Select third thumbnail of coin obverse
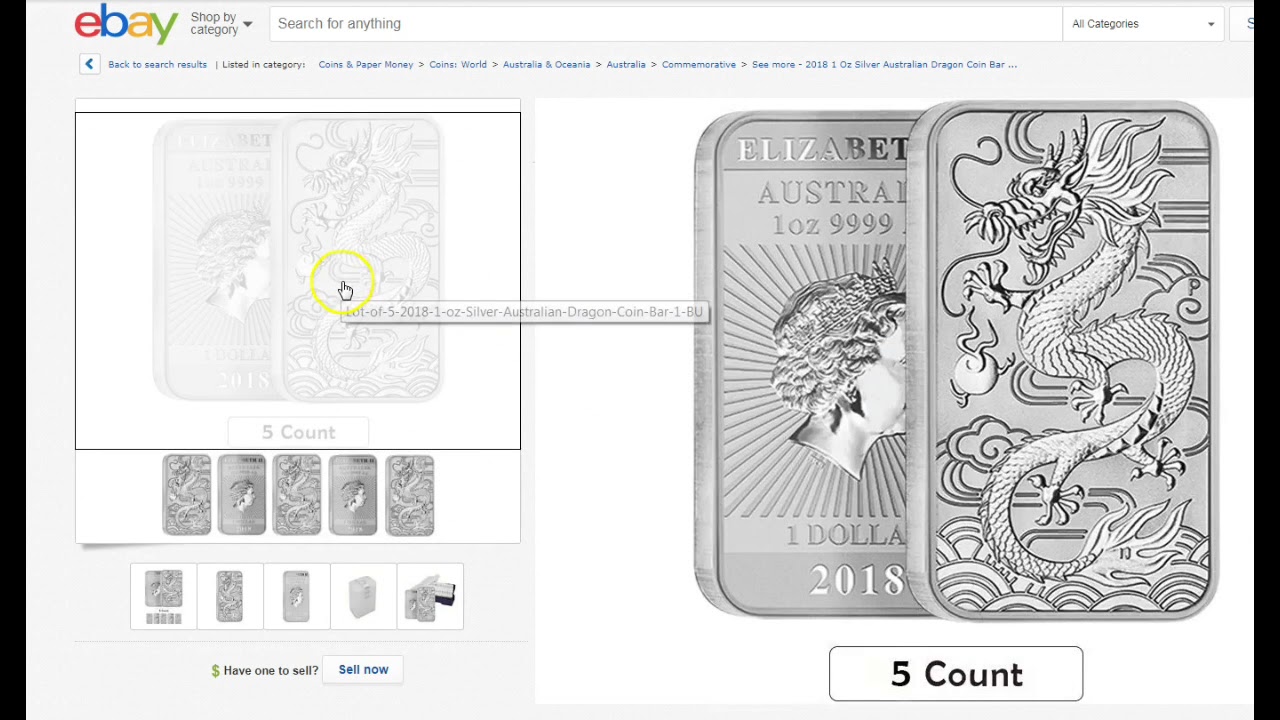 (x=297, y=596)
